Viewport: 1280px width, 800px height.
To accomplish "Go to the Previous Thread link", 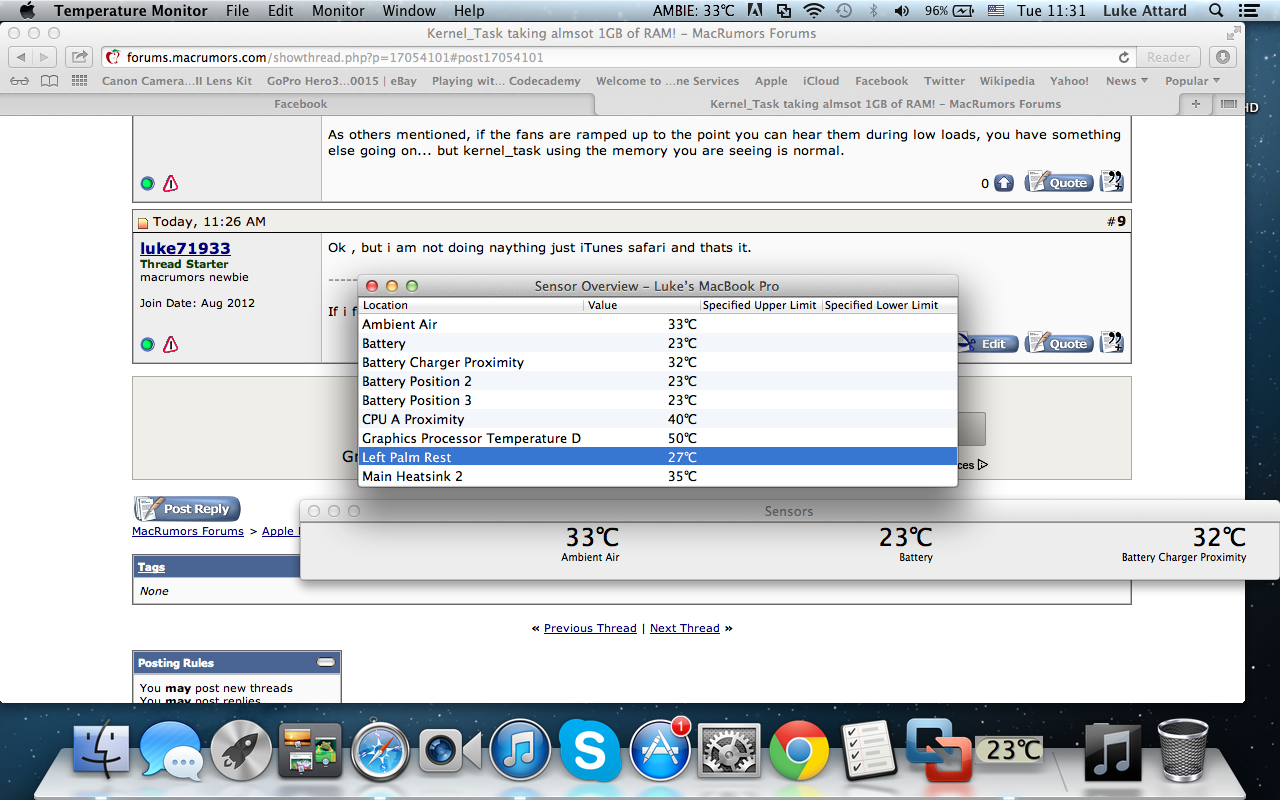I will tap(590, 628).
